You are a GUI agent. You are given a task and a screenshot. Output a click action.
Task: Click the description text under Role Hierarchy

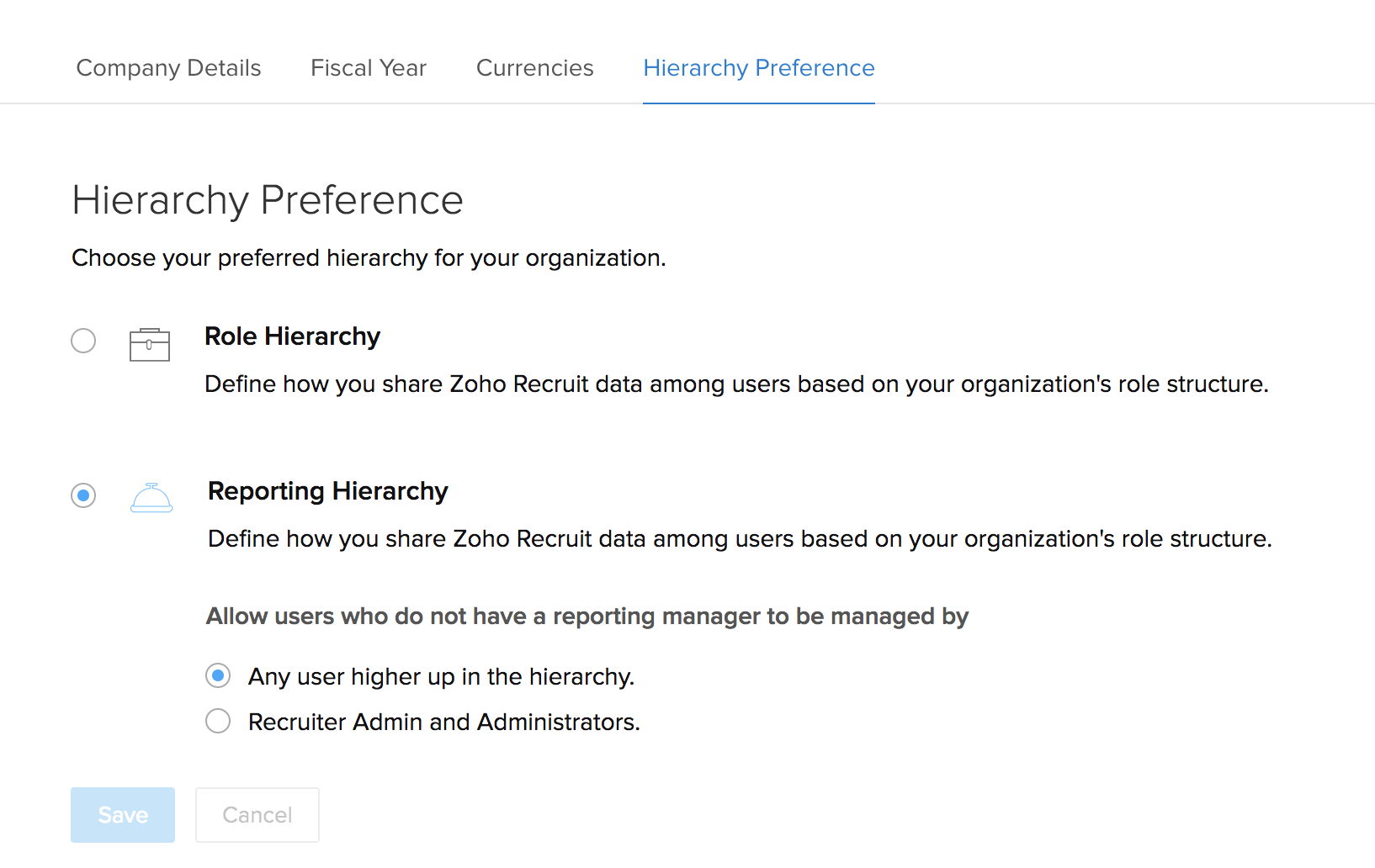(736, 384)
